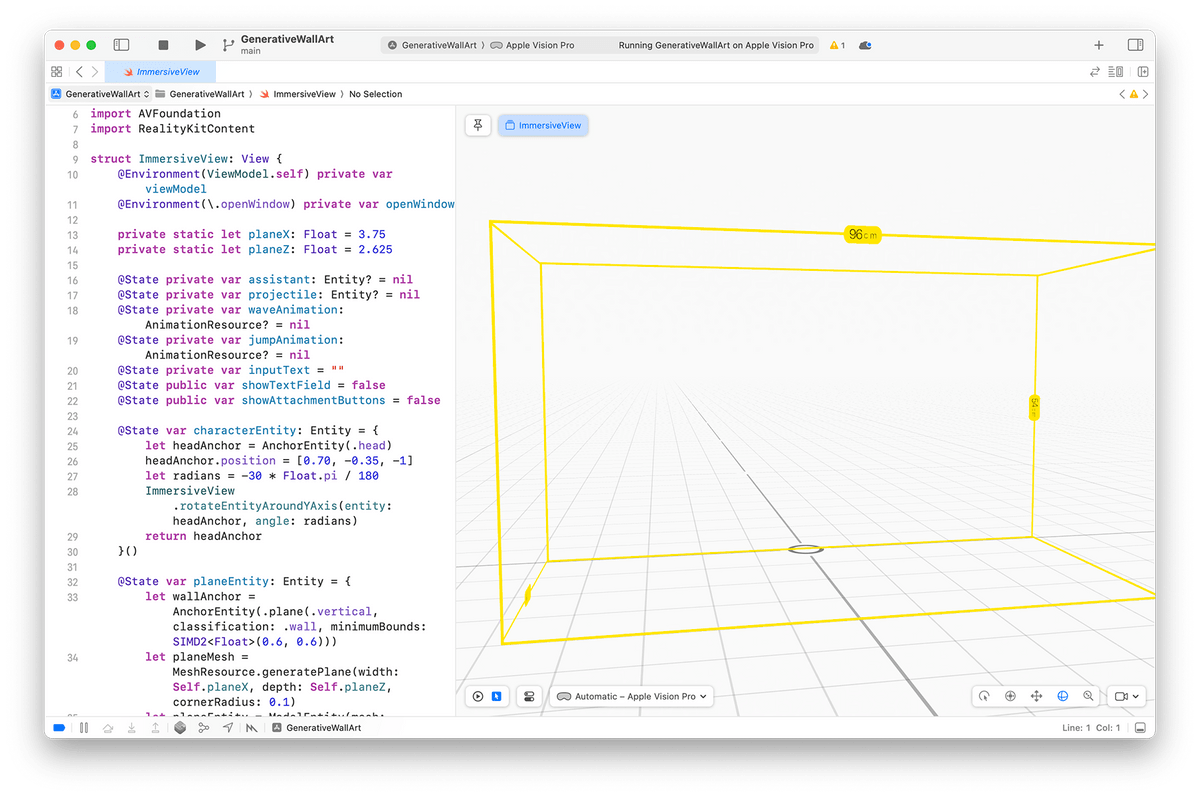Click the 96 cm dimension label
The height and width of the screenshot is (797, 1200).
[862, 234]
